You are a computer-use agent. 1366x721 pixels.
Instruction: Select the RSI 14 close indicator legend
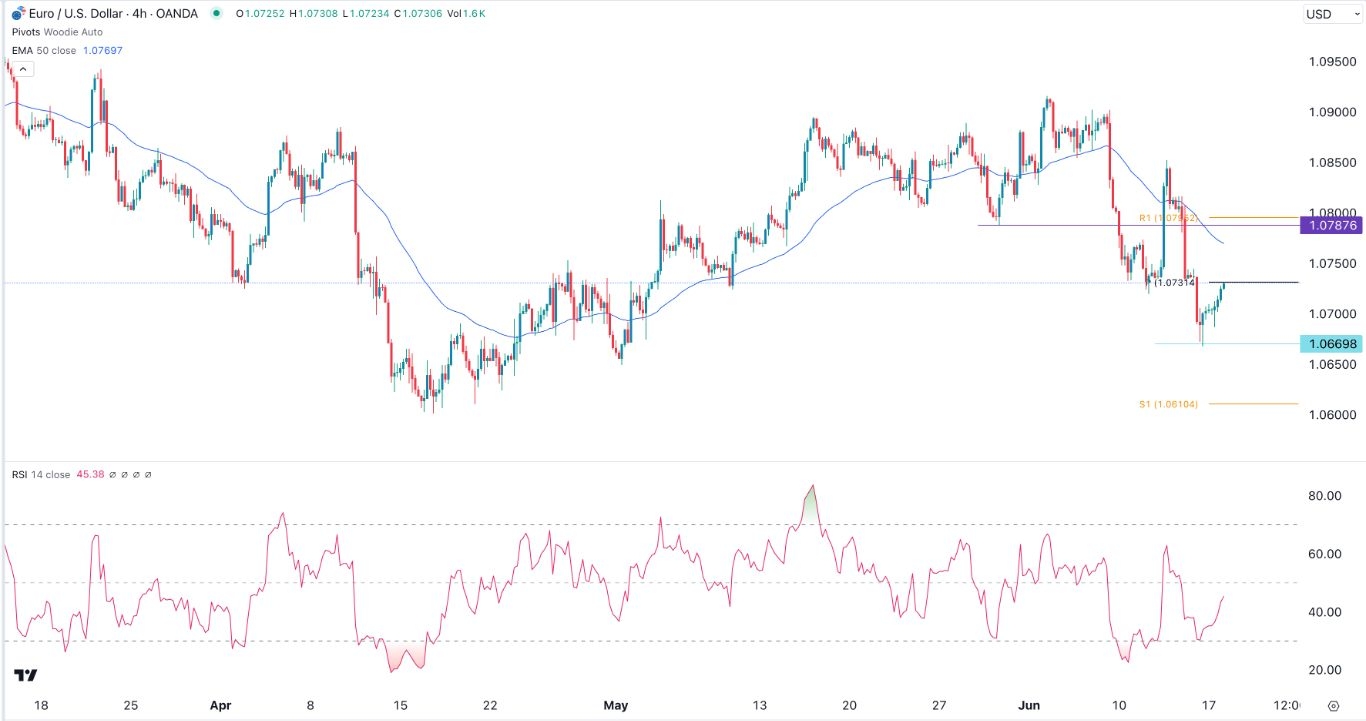(42, 475)
